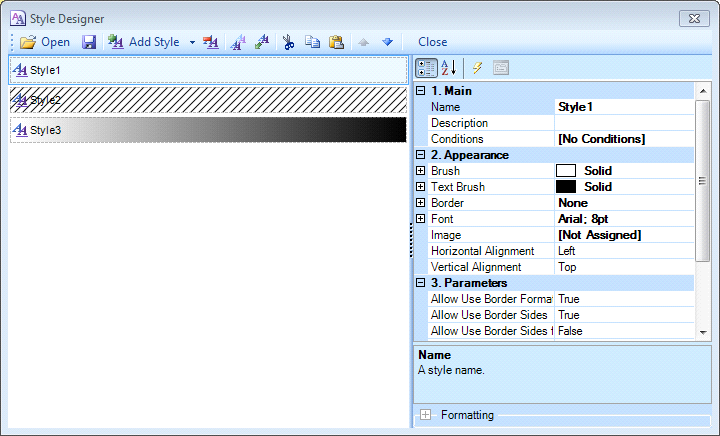The width and height of the screenshot is (720, 436).
Task: Expand the Brush property node
Action: (421, 171)
